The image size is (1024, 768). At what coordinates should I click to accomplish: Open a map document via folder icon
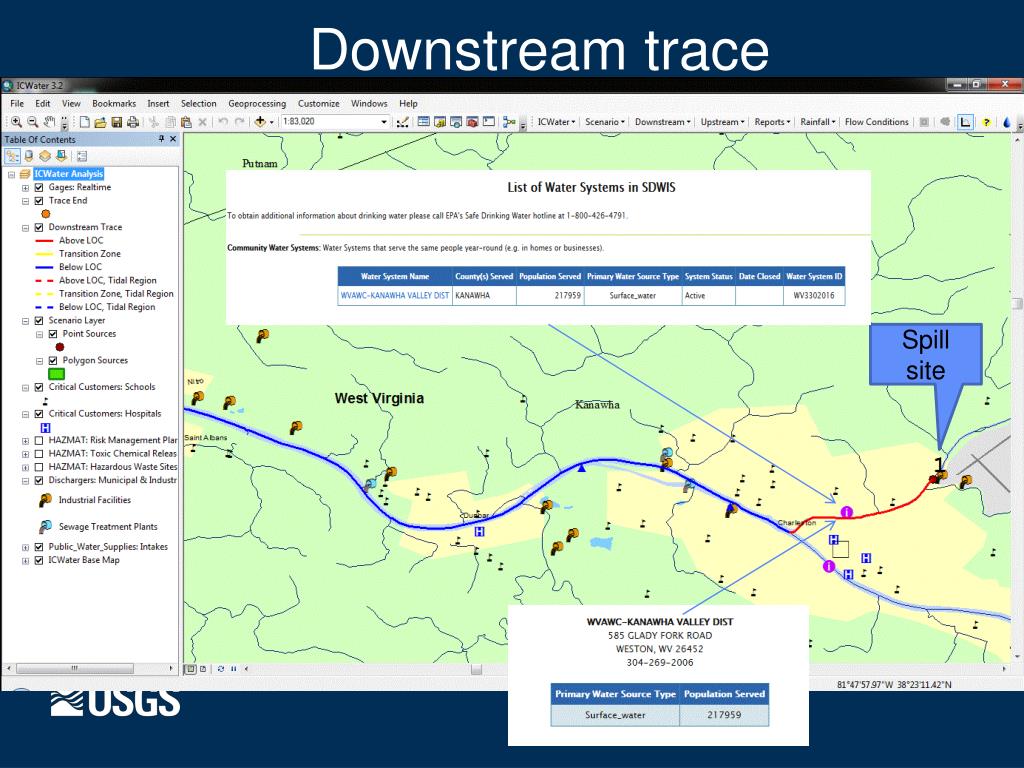tap(101, 122)
